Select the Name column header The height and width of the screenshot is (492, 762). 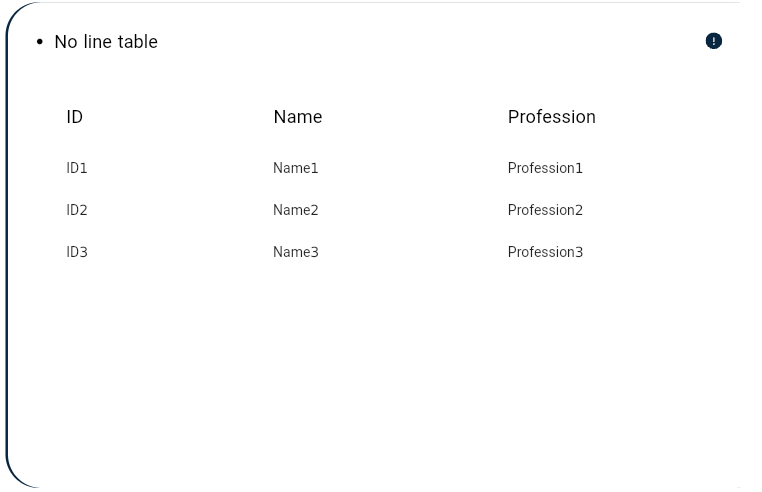[297, 117]
